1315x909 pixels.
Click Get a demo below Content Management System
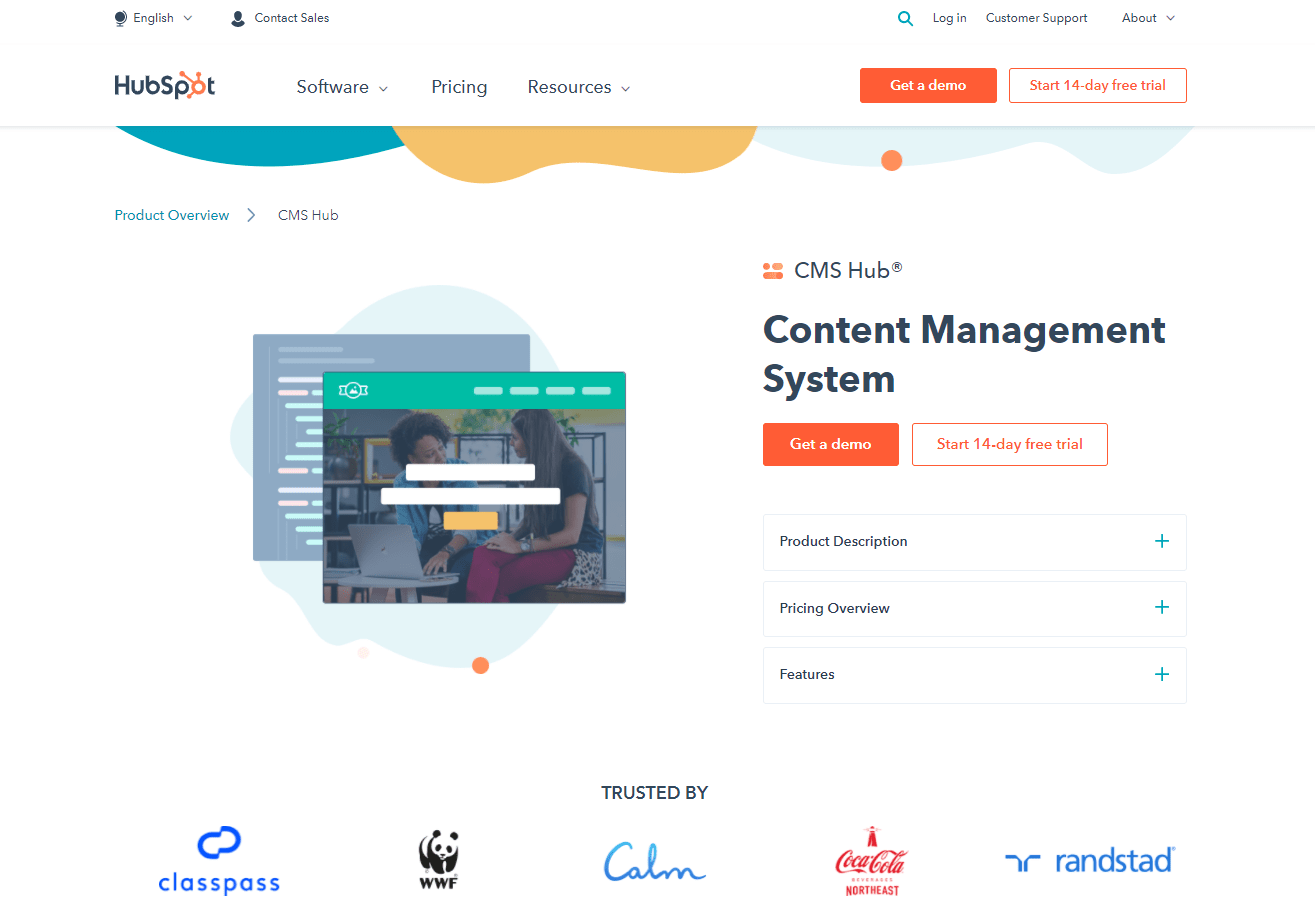831,444
